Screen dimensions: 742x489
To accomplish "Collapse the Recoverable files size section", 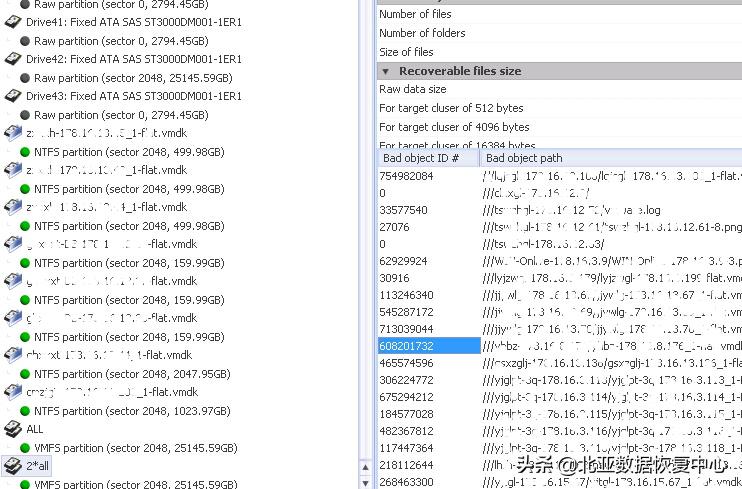I will click(386, 71).
